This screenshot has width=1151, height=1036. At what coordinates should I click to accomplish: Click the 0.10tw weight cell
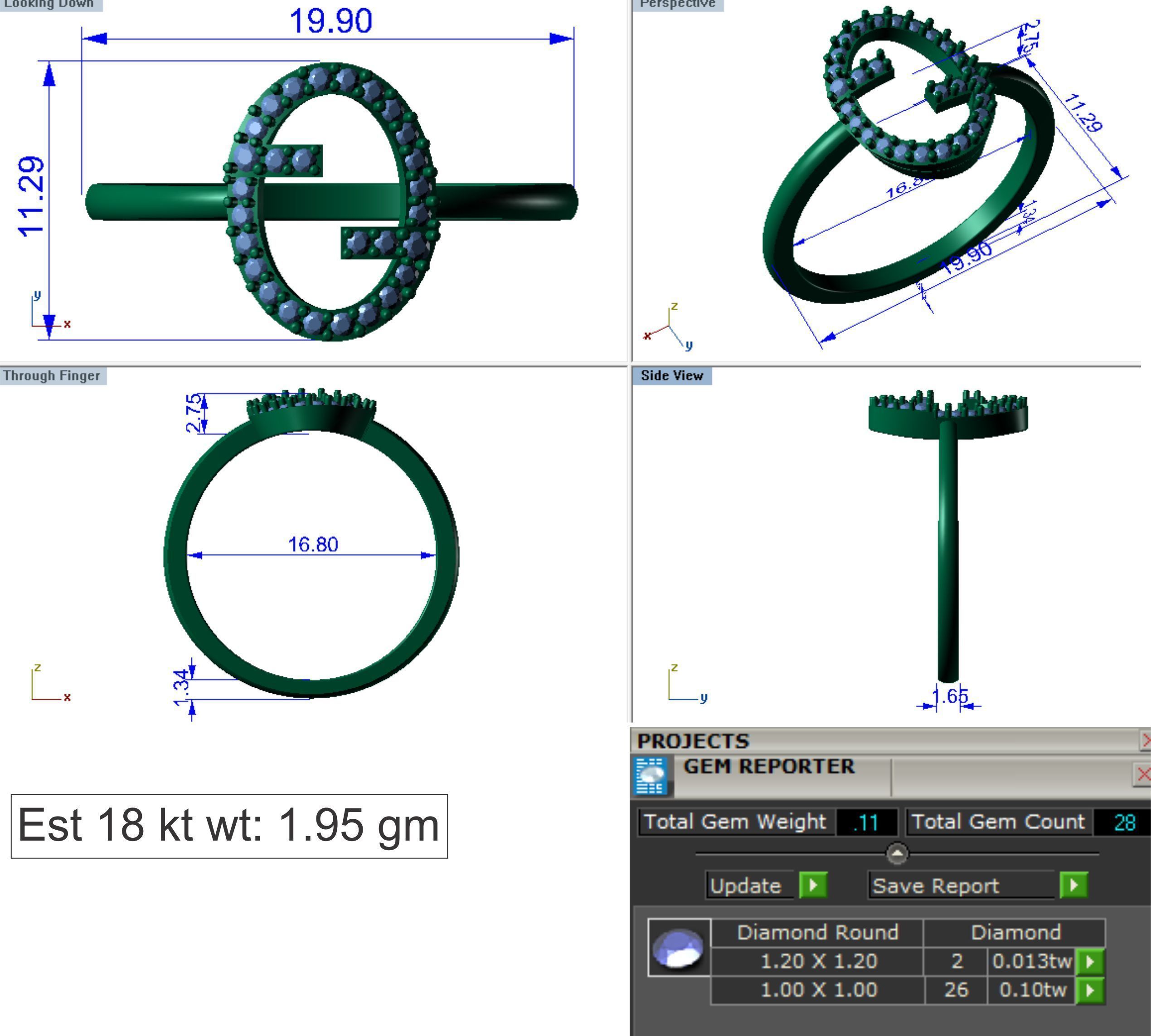tap(1032, 990)
